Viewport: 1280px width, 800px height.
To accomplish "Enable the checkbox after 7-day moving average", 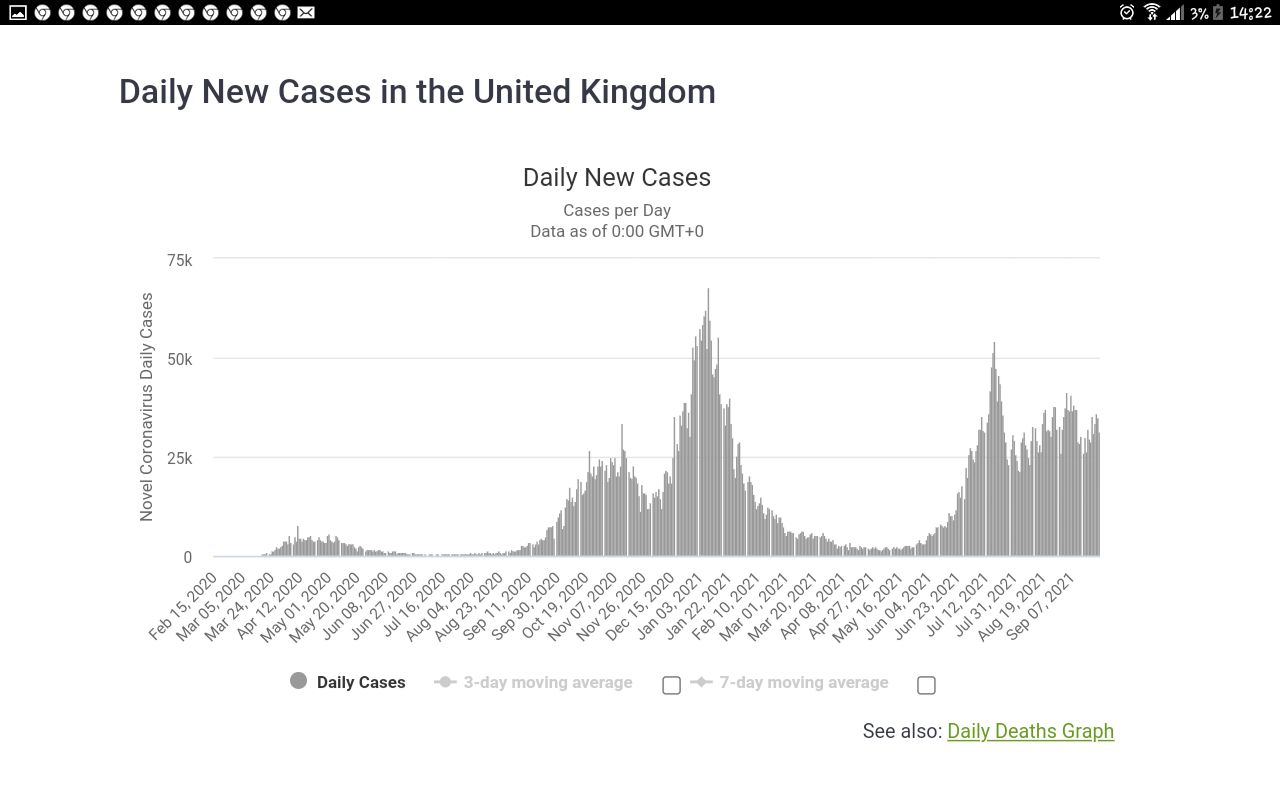I will (926, 685).
